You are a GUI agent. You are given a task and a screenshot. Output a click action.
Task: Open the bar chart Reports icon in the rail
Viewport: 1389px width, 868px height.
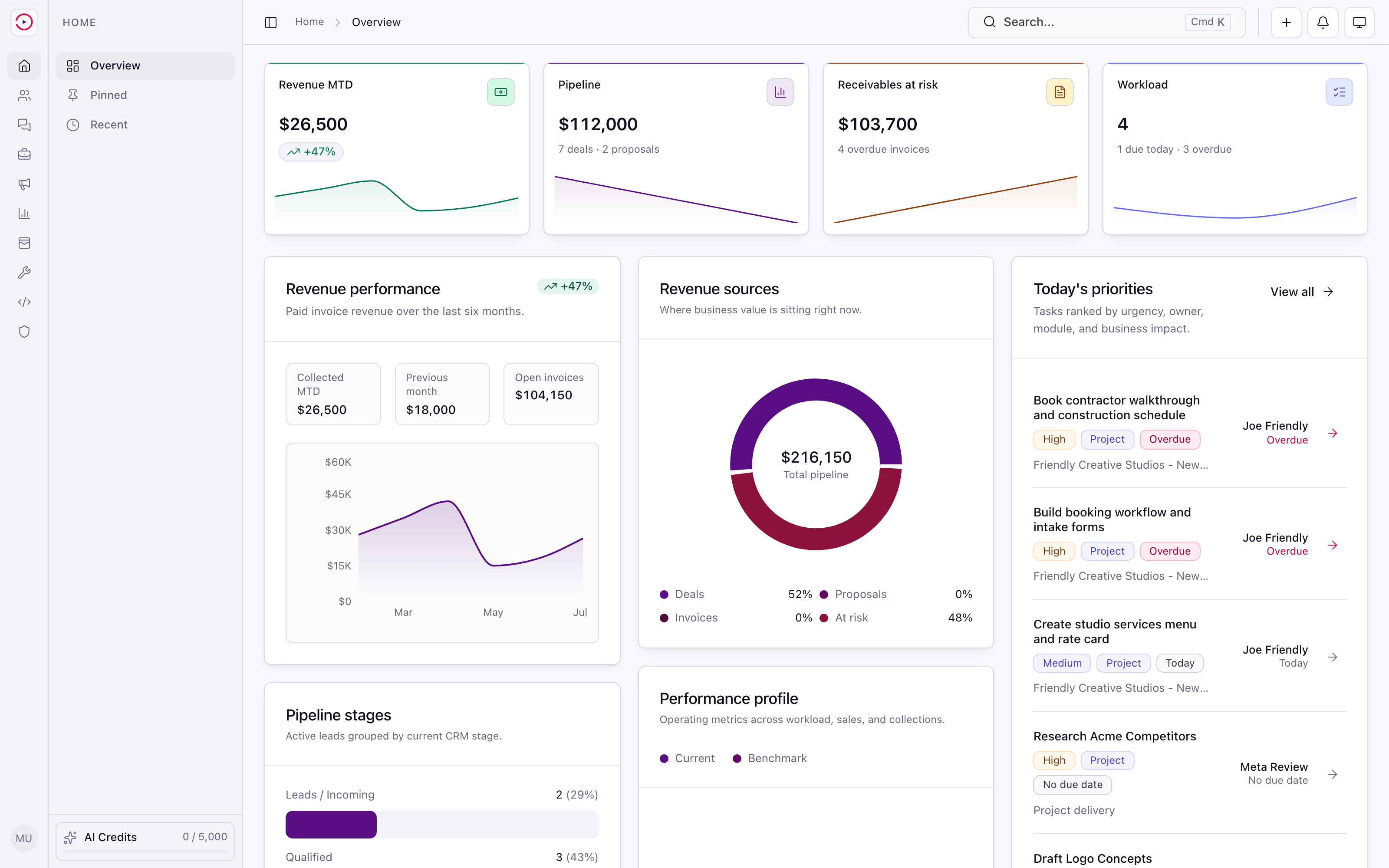point(24,214)
